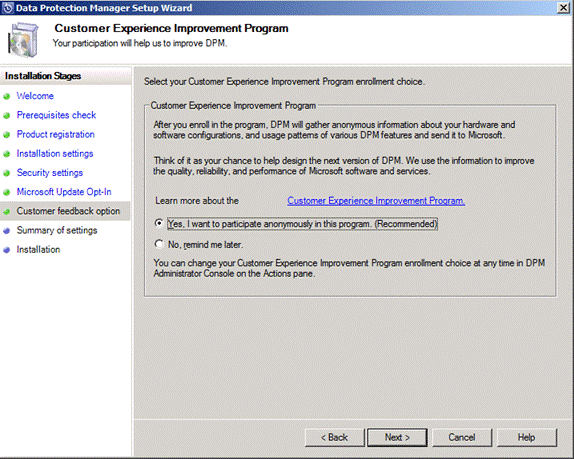Go to Security settings stage

tap(50, 172)
